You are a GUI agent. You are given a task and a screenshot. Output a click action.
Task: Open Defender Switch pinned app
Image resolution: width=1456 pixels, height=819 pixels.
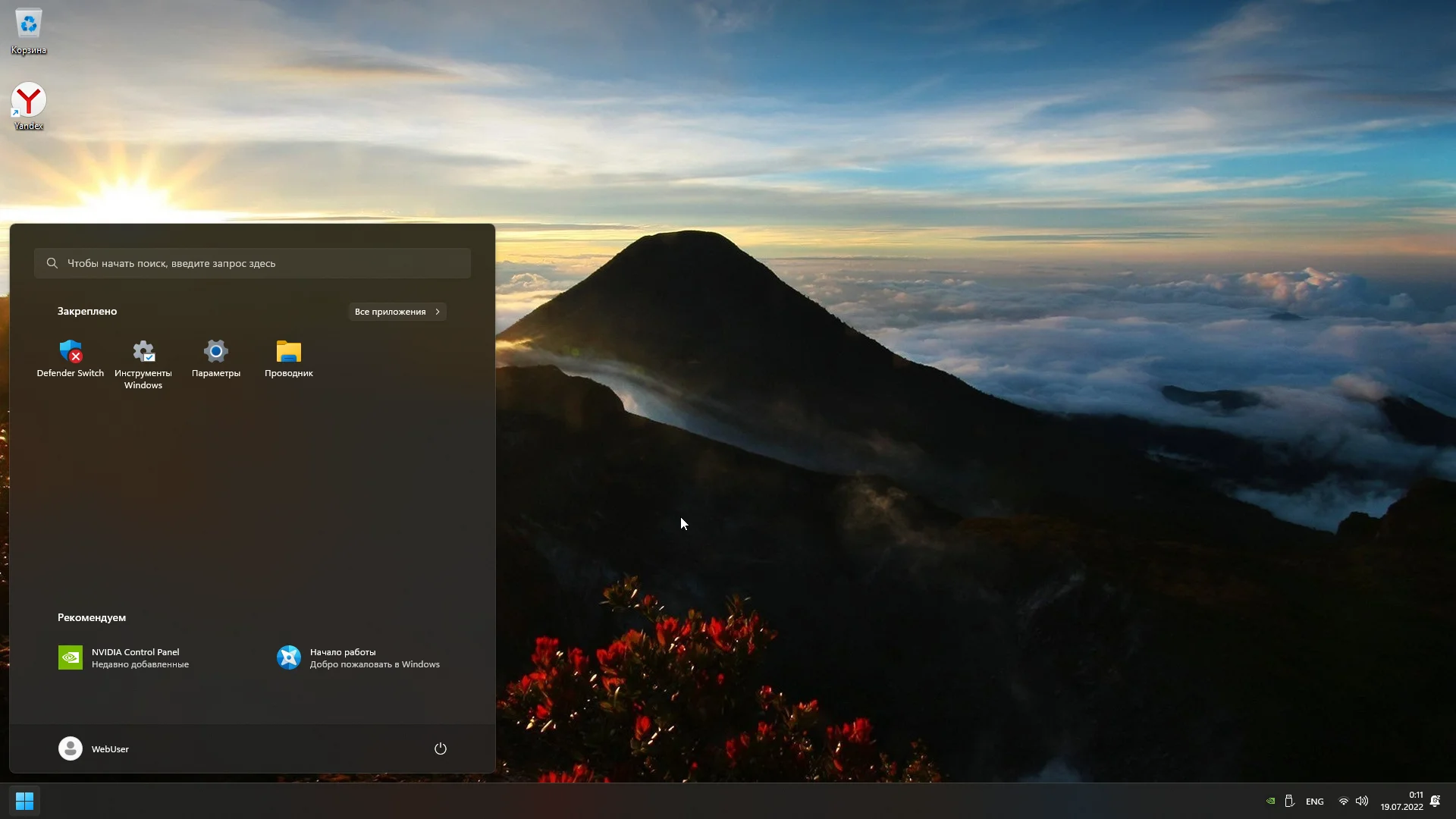[x=71, y=359]
